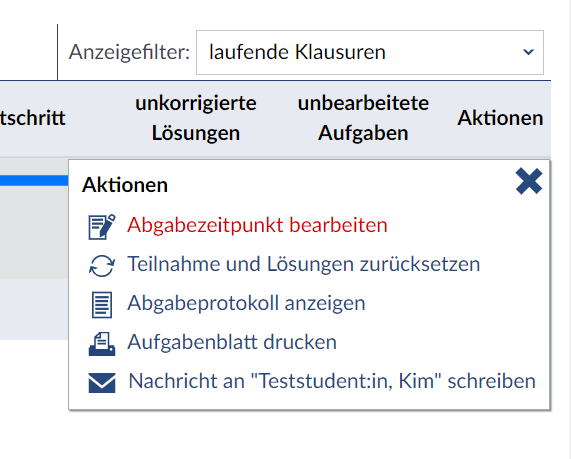Click the chevron arrow of the Anzeigefilter box

click(528, 52)
